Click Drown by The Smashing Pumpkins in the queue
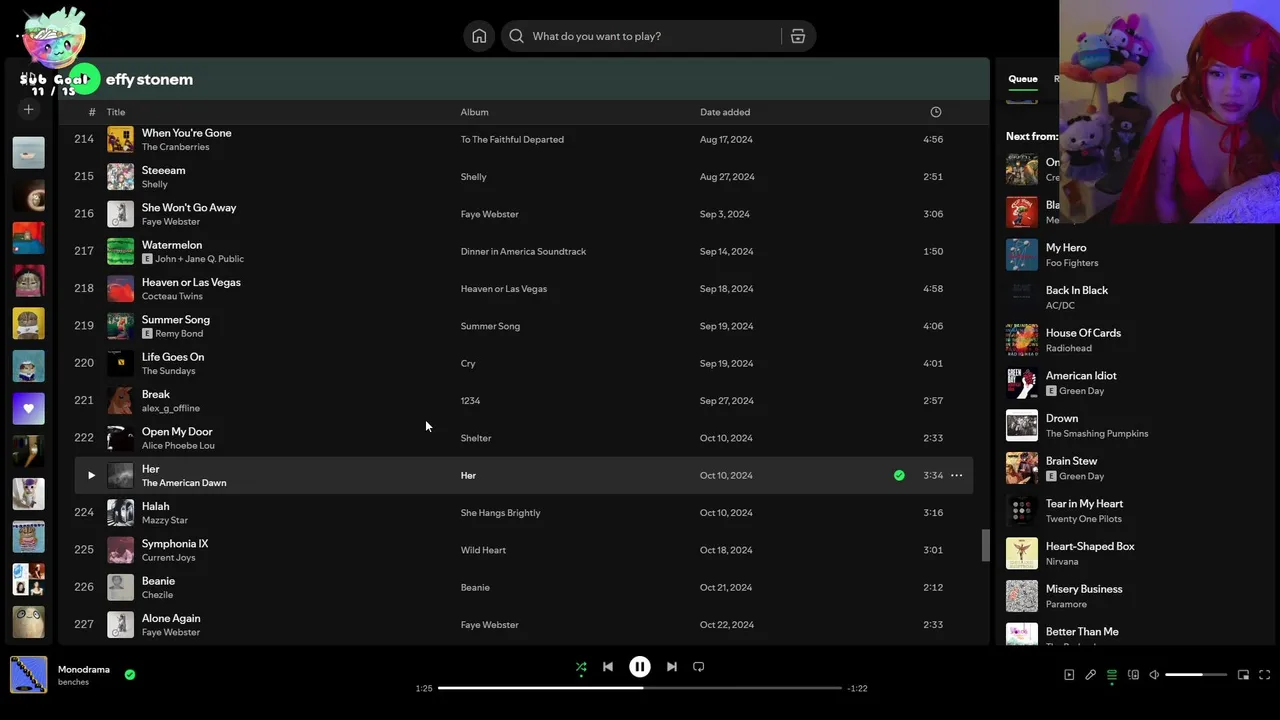 point(1062,419)
